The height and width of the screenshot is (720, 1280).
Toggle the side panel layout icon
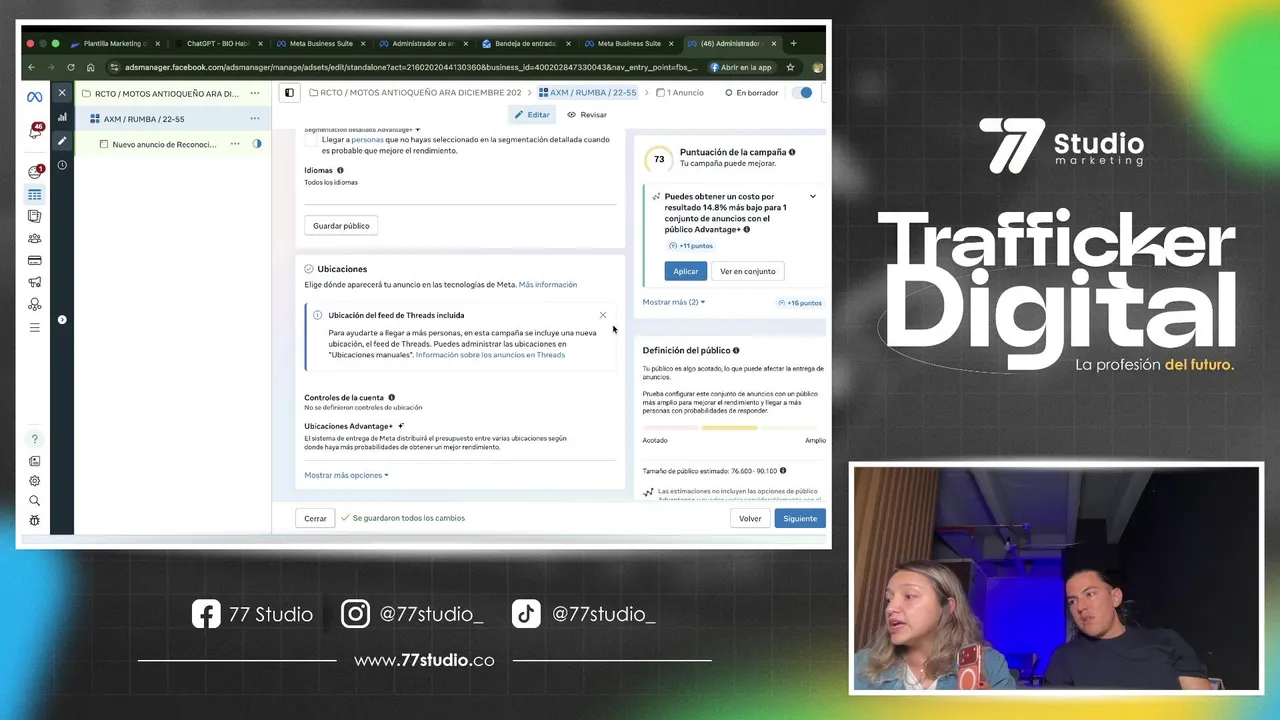(x=289, y=93)
